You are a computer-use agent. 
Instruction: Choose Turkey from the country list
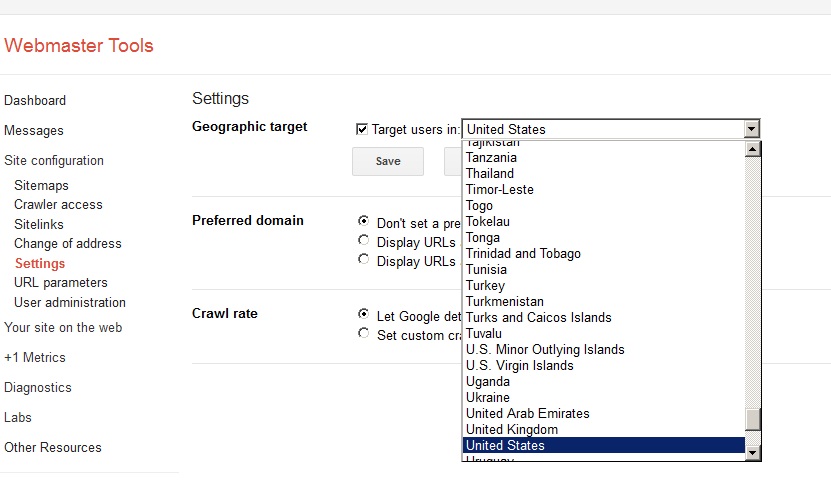pyautogui.click(x=604, y=286)
